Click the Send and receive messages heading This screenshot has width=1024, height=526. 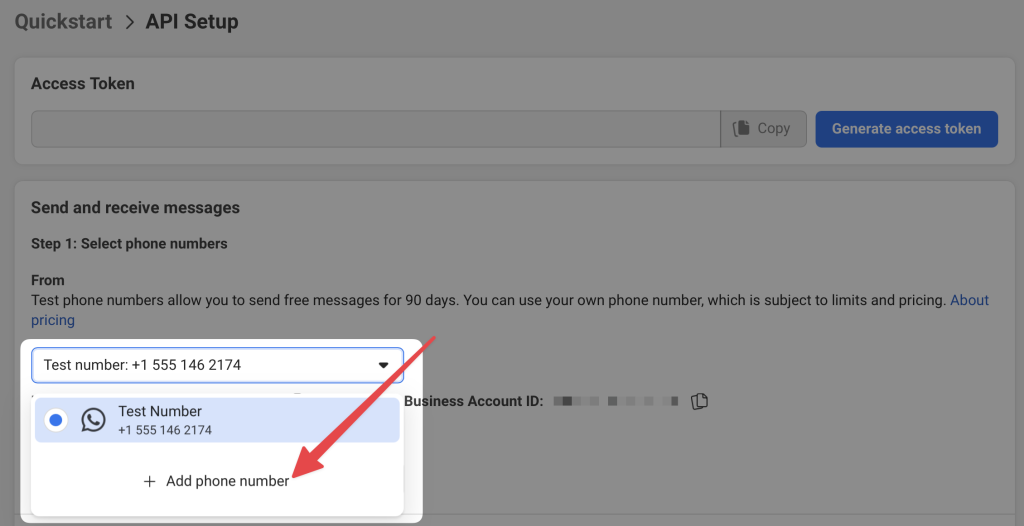pos(135,208)
